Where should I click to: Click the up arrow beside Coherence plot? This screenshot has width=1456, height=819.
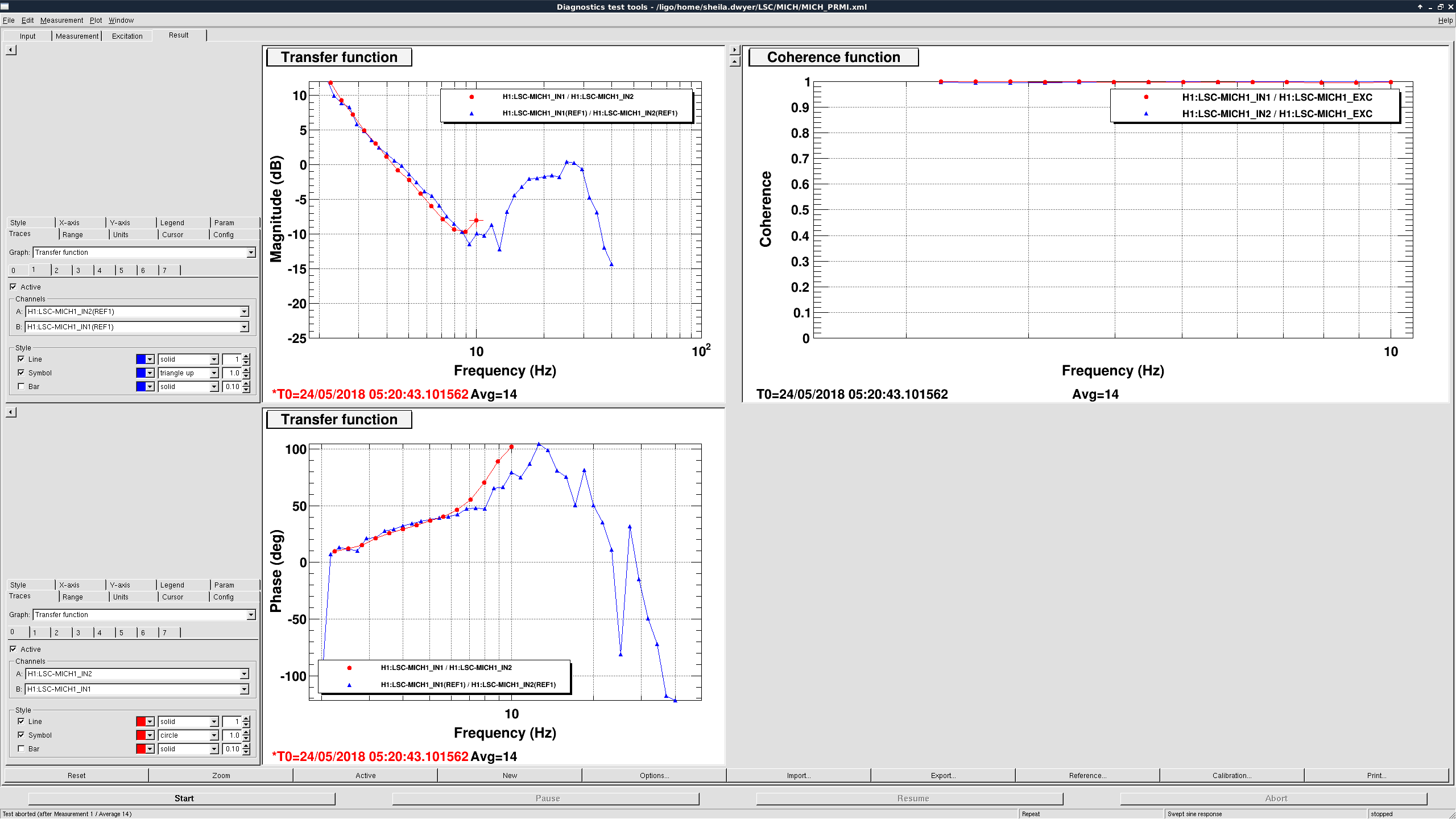[x=735, y=61]
